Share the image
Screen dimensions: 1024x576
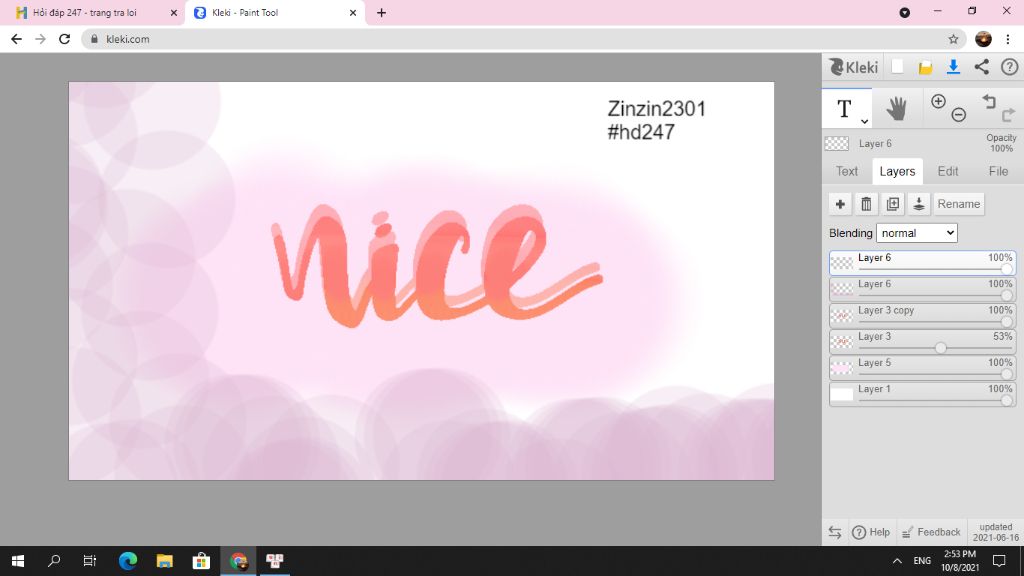pyautogui.click(x=982, y=67)
